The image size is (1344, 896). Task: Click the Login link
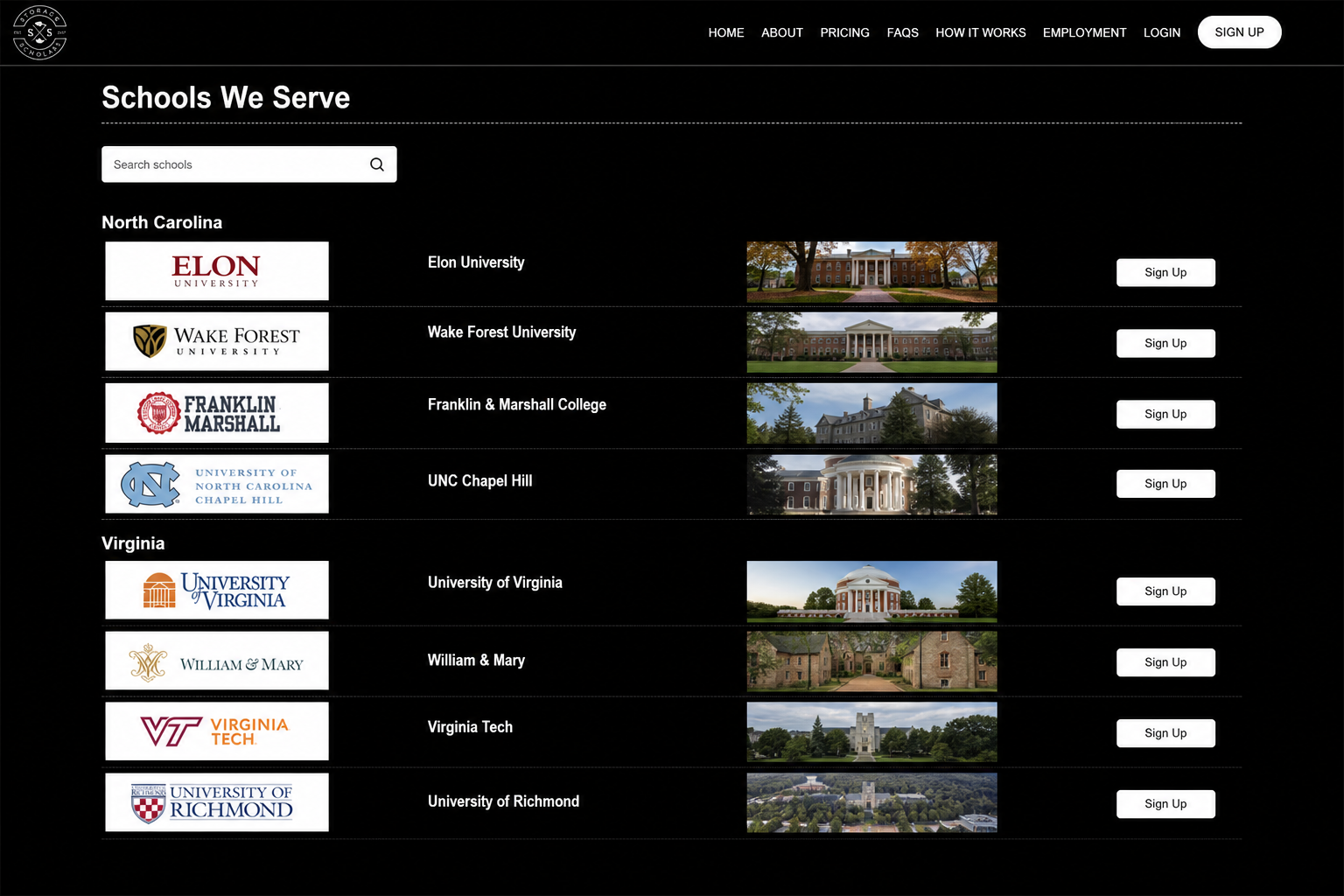point(1162,32)
